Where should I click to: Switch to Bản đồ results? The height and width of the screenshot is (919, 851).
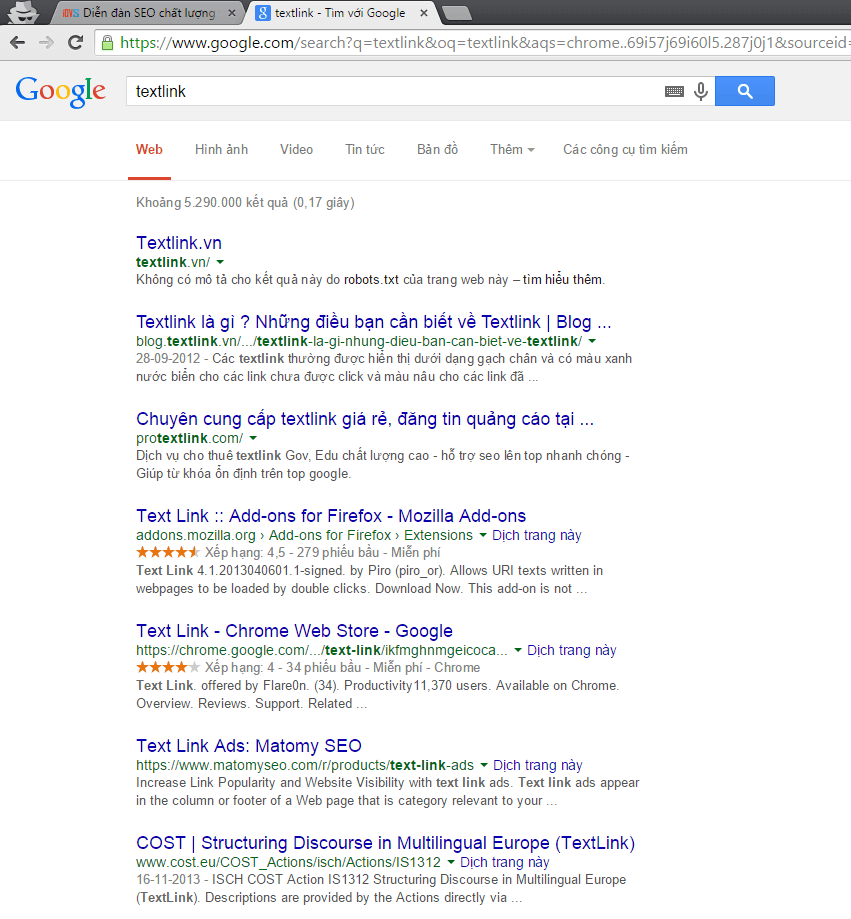437,149
